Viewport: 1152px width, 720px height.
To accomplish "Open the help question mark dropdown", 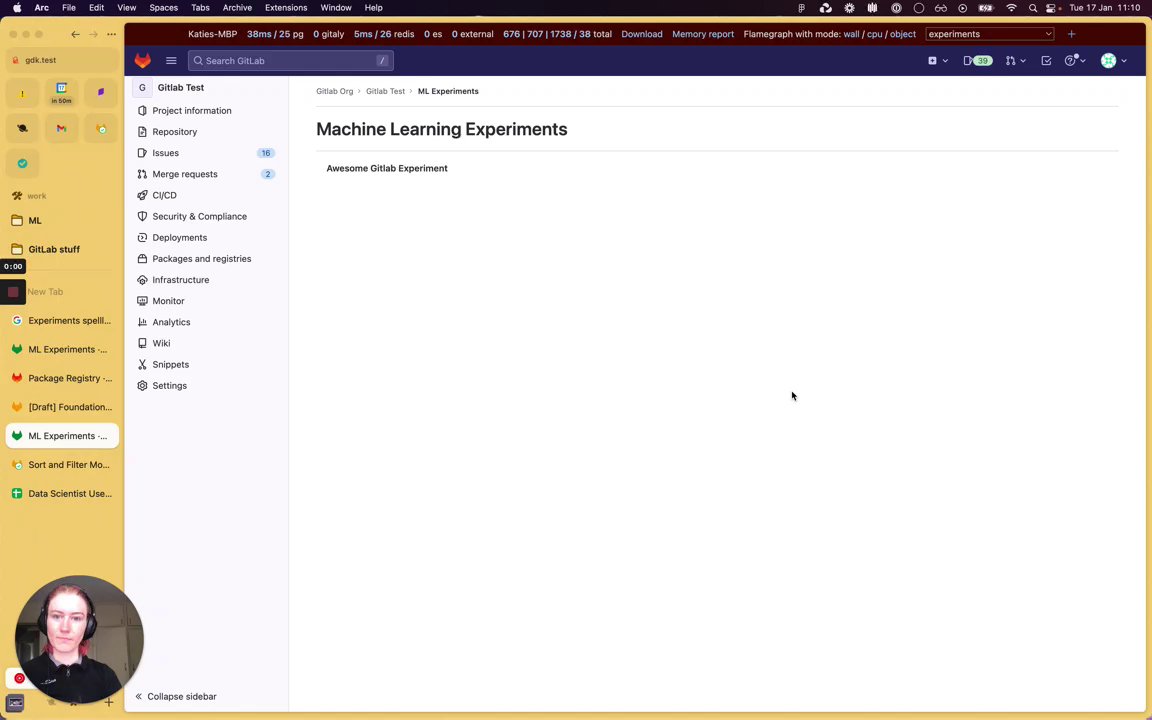I will pyautogui.click(x=1075, y=61).
